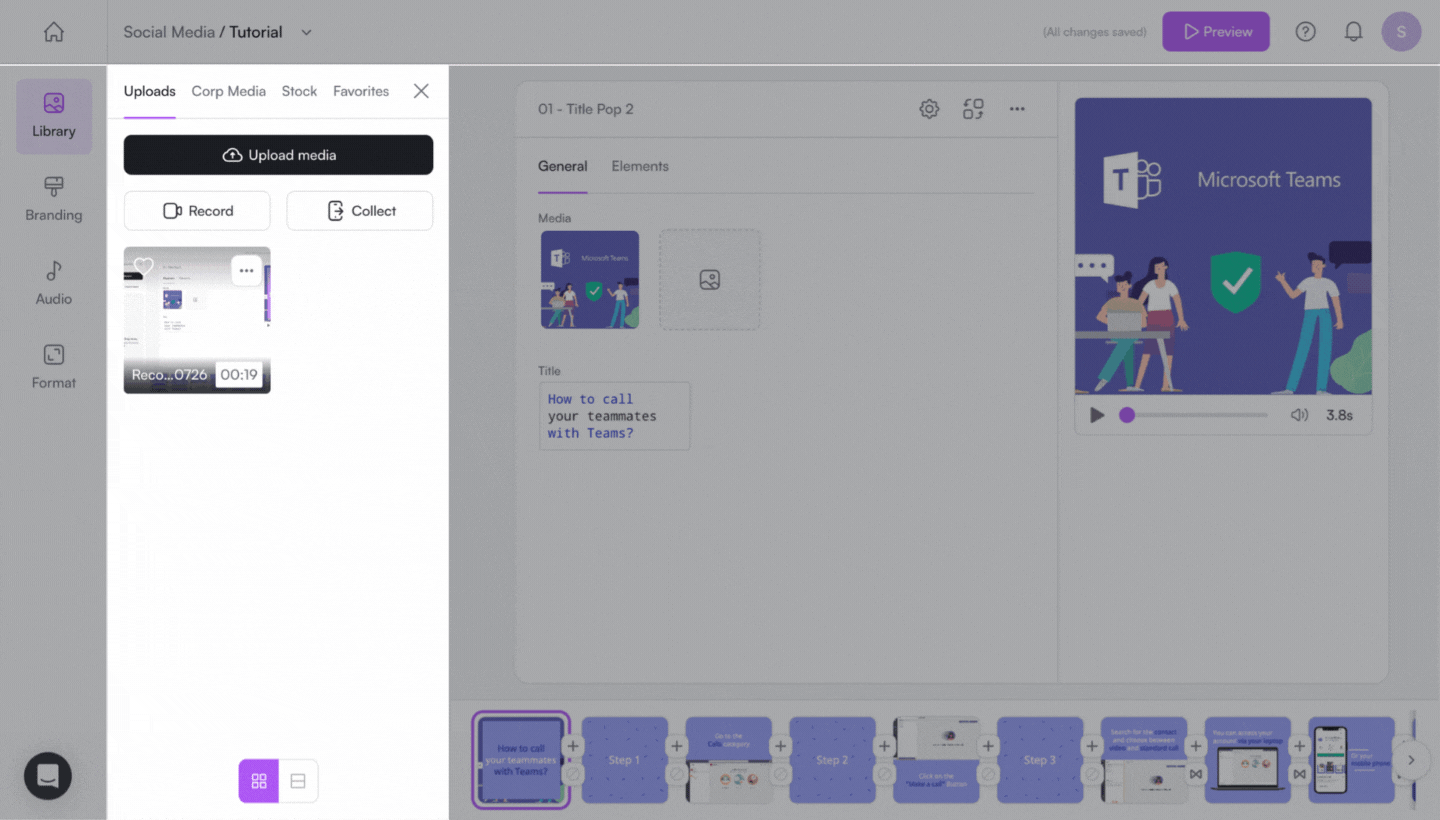The width and height of the screenshot is (1440, 820).
Task: Add scene after Step 2 scene
Action: pyautogui.click(x=884, y=746)
